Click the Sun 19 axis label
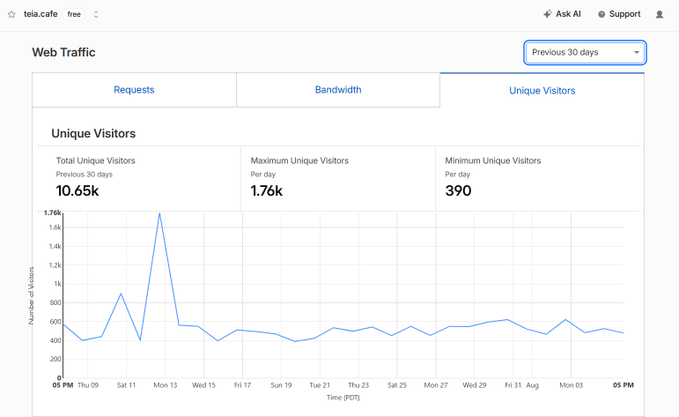The height and width of the screenshot is (417, 679). pos(281,385)
